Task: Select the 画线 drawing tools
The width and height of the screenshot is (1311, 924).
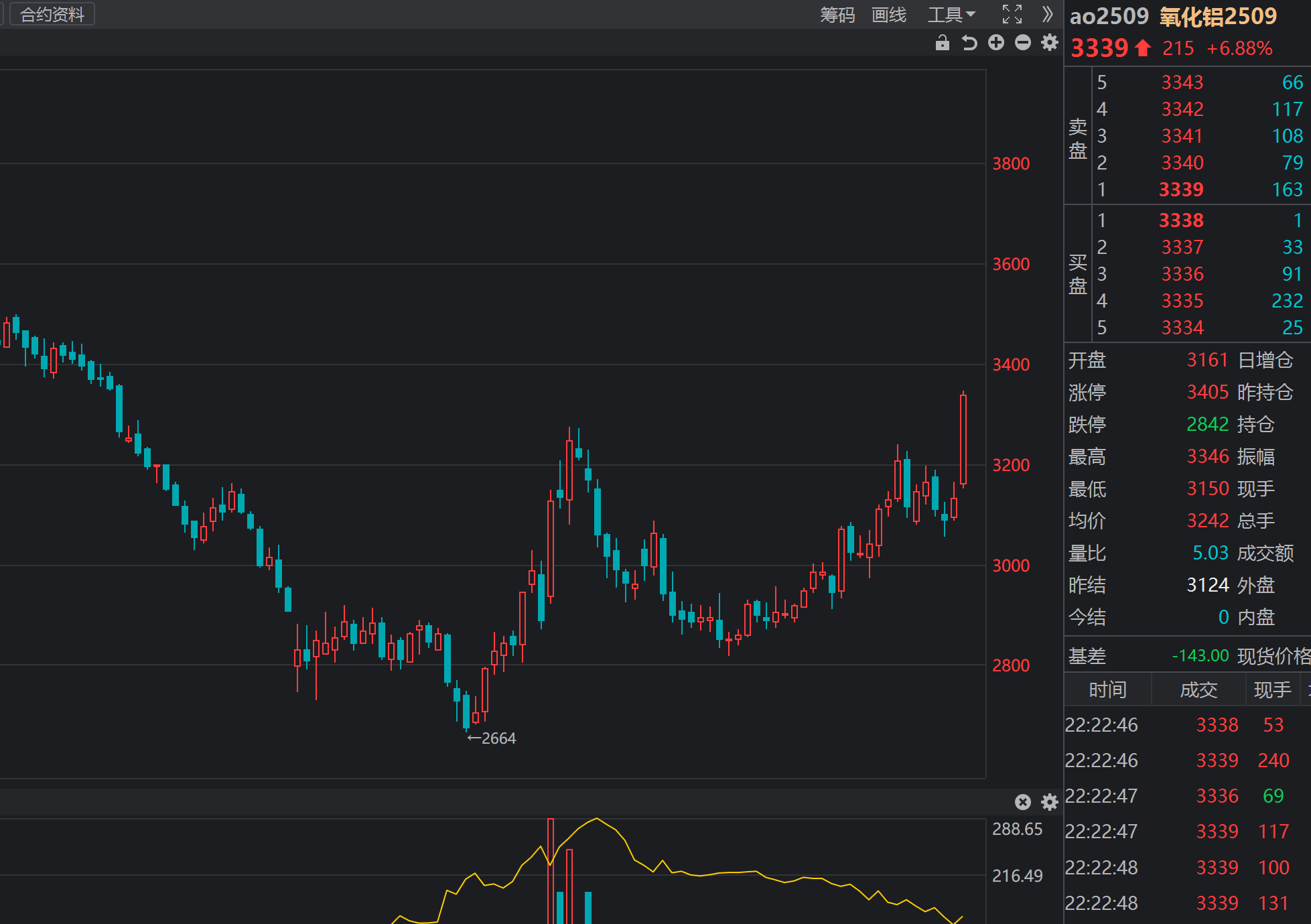Action: [x=889, y=15]
